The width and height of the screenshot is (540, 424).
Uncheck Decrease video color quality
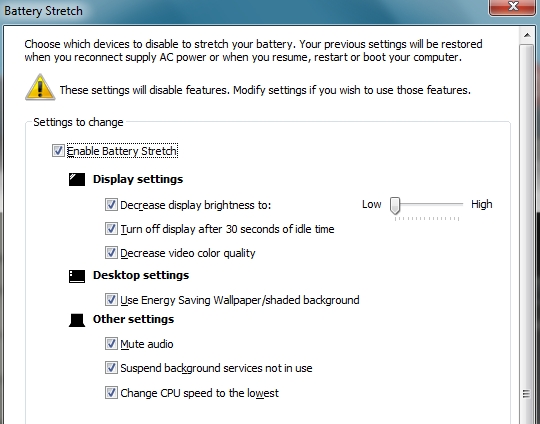[111, 252]
